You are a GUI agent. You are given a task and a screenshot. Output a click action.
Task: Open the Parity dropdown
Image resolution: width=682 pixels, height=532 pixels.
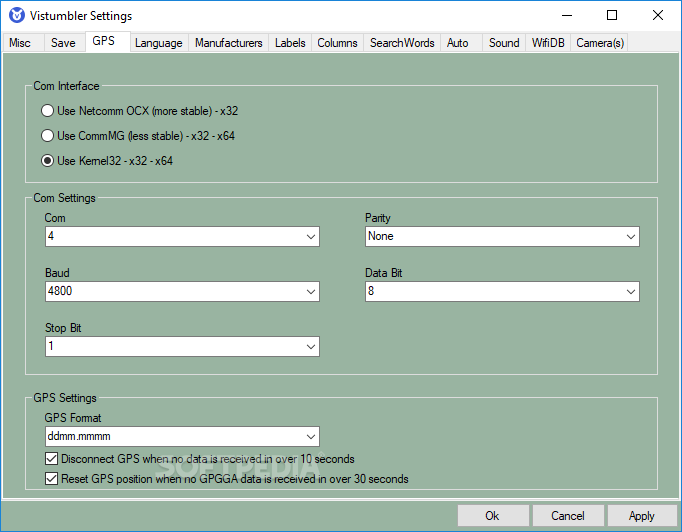[x=502, y=236]
